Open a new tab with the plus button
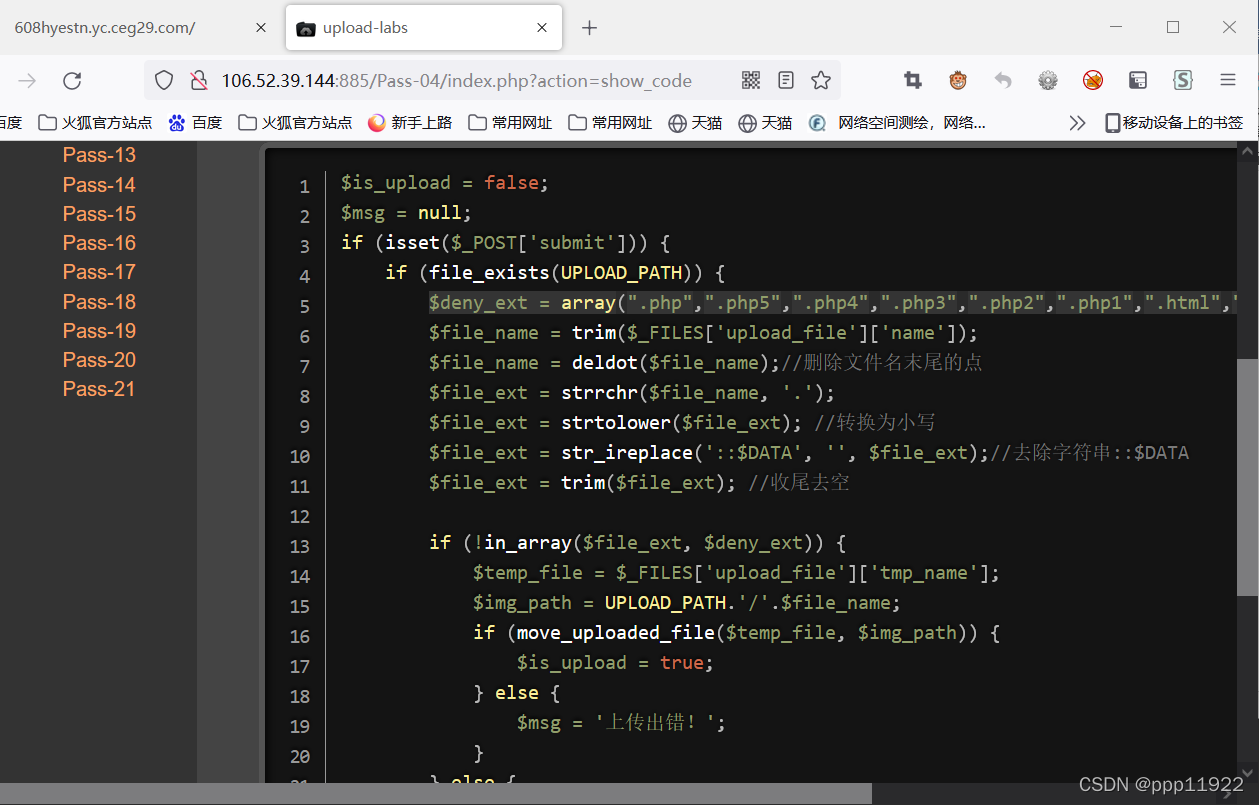Image resolution: width=1259 pixels, height=805 pixels. coord(589,28)
